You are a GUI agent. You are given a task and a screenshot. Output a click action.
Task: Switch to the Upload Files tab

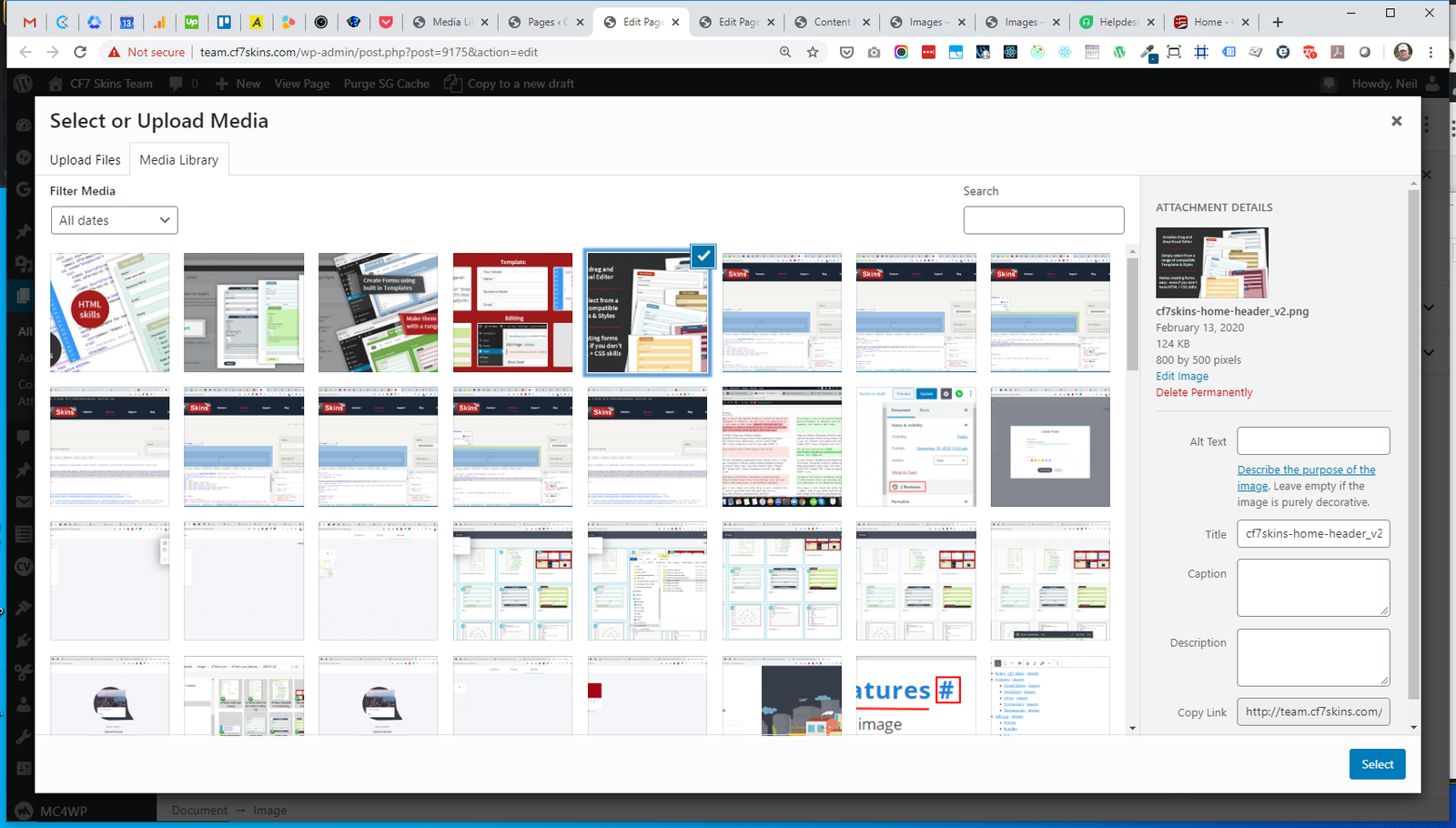pos(85,159)
